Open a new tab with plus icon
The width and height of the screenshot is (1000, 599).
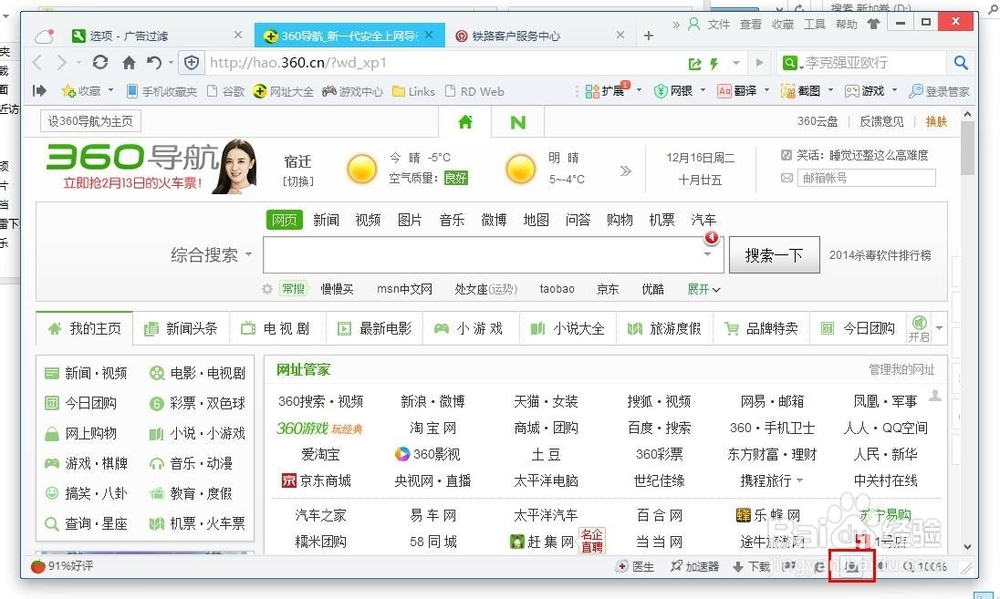(x=649, y=36)
